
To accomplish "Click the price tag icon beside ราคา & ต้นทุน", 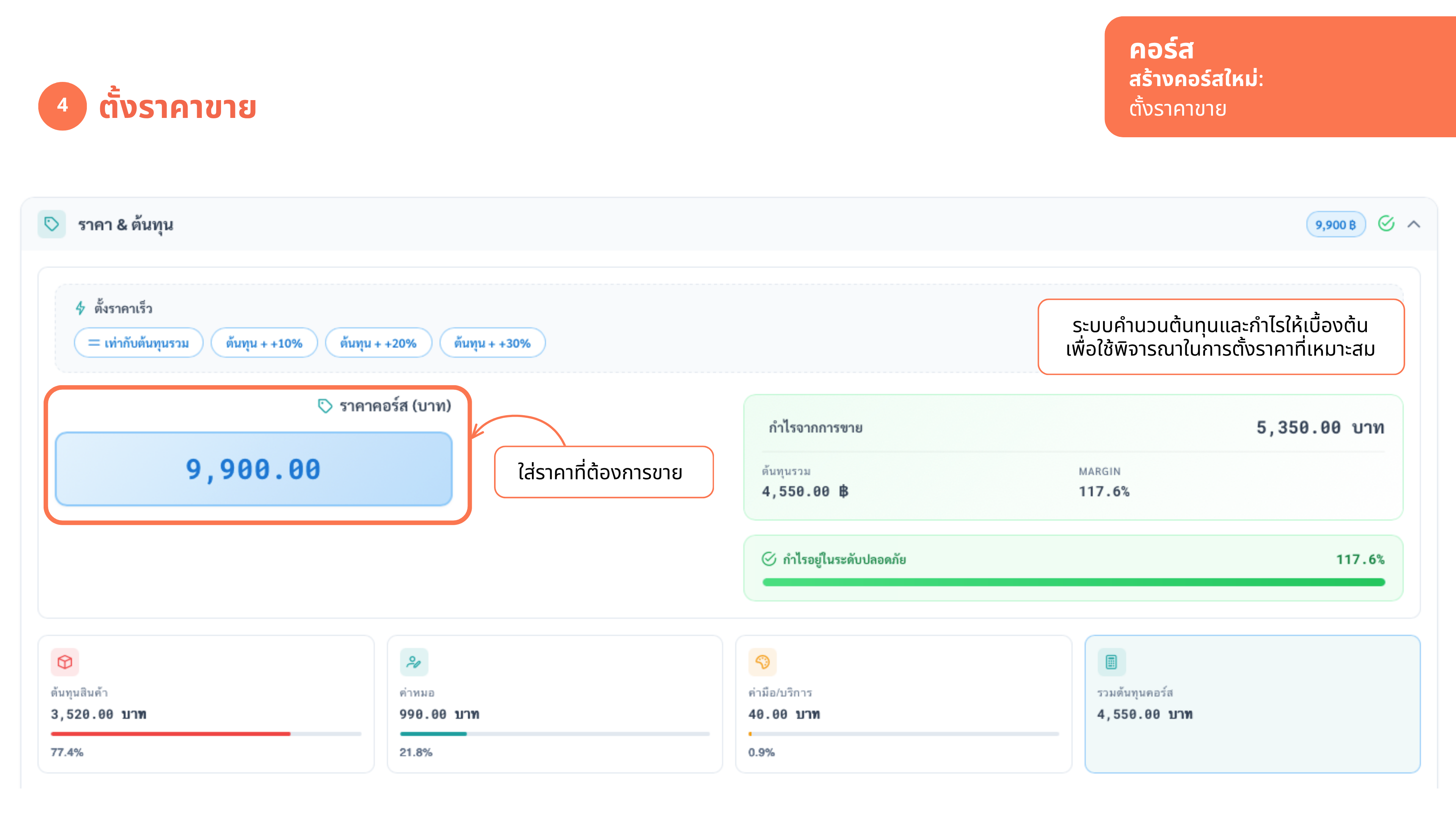I will pyautogui.click(x=52, y=224).
